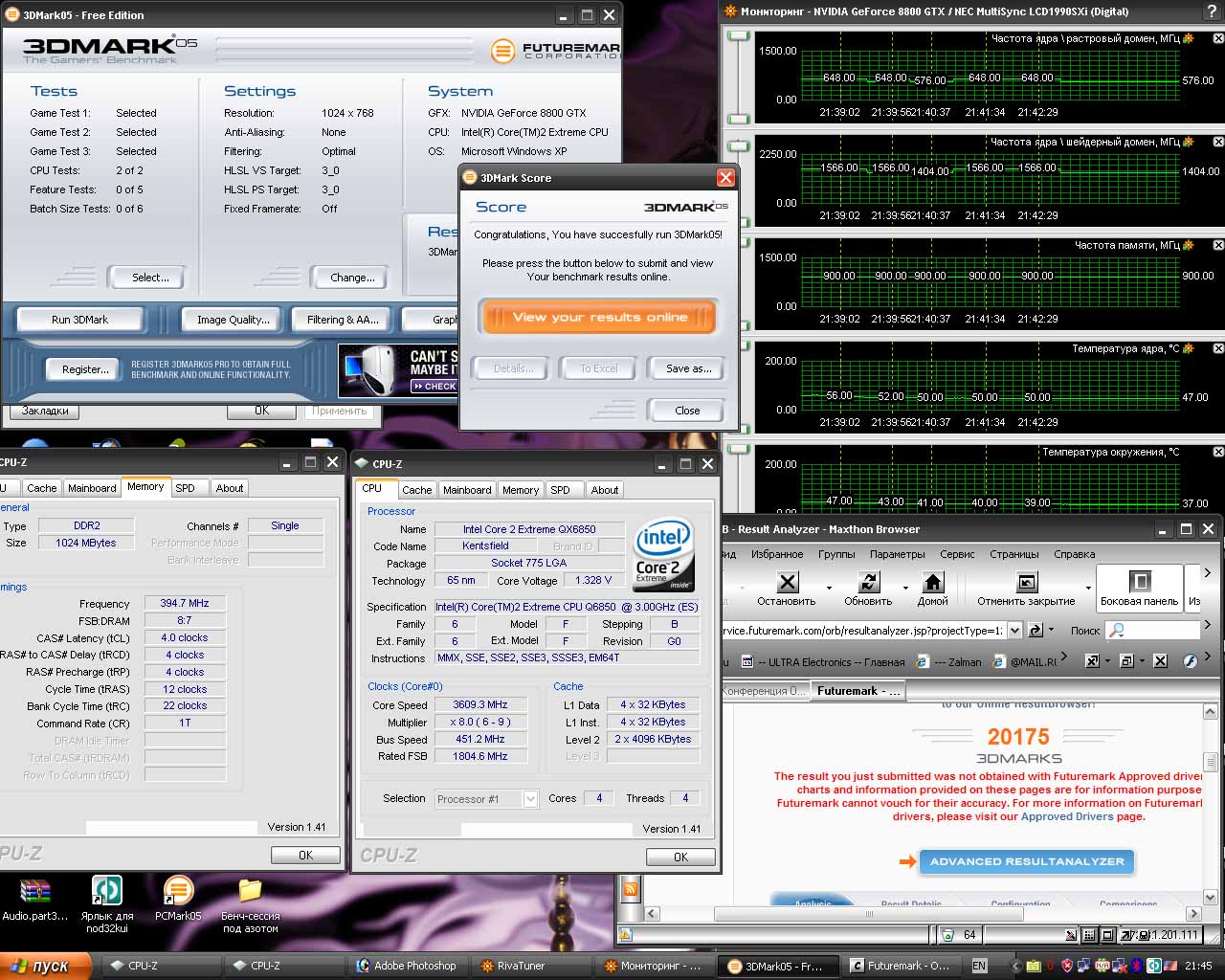Open the Go button dropdown arrow

click(x=1051, y=630)
